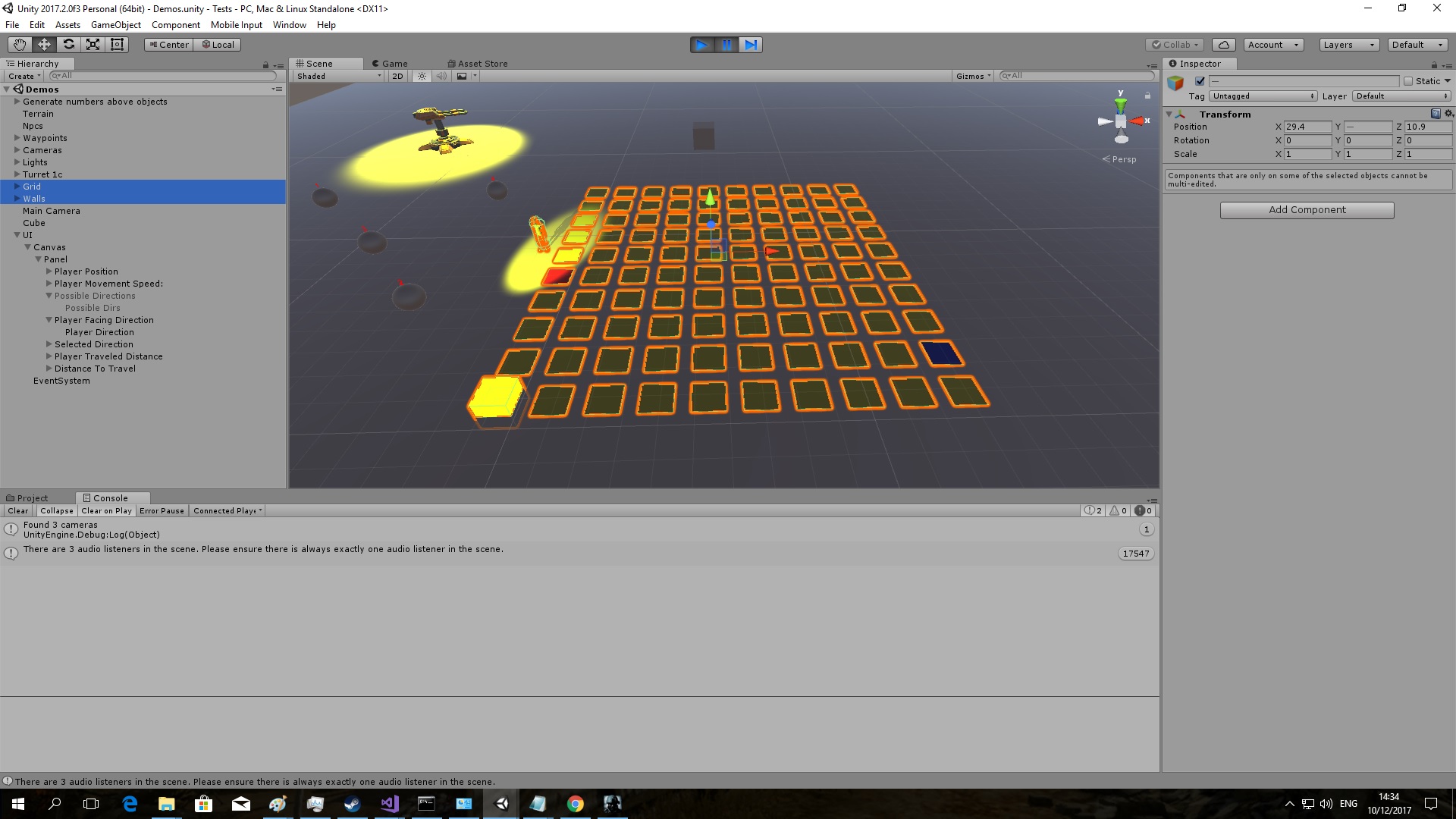
Task: Click the Hierarchy search field
Action: [x=162, y=76]
